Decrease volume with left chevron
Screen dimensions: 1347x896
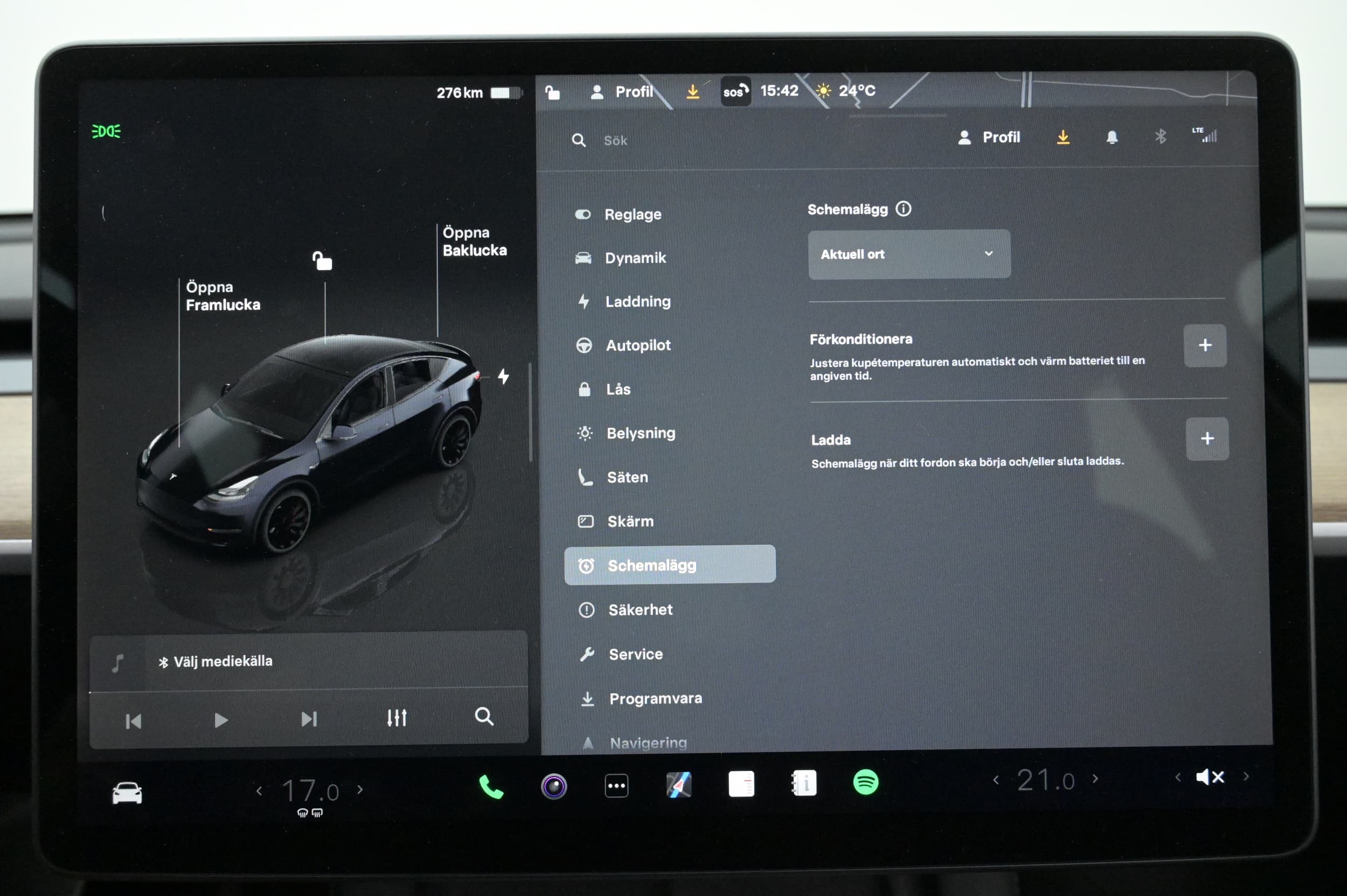point(1178,777)
